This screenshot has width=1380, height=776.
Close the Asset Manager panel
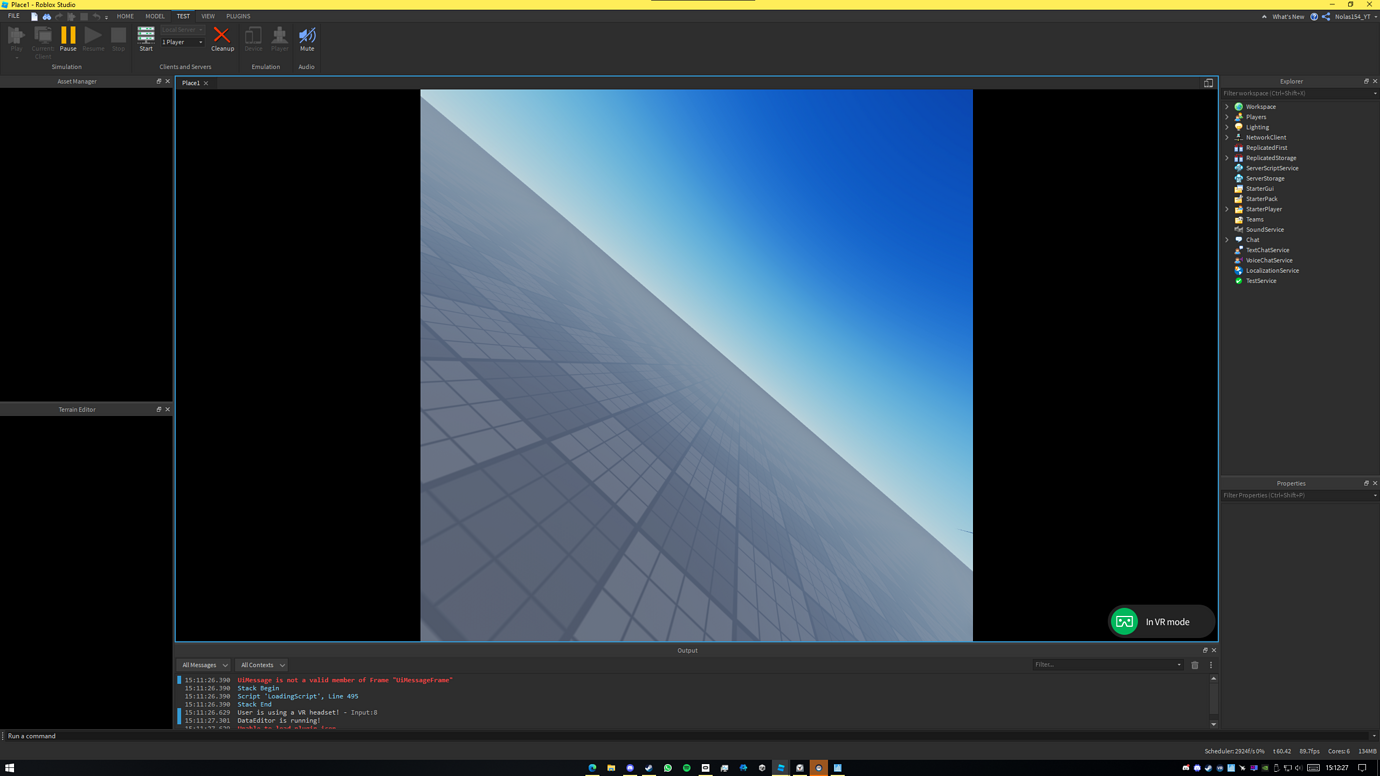pos(167,81)
